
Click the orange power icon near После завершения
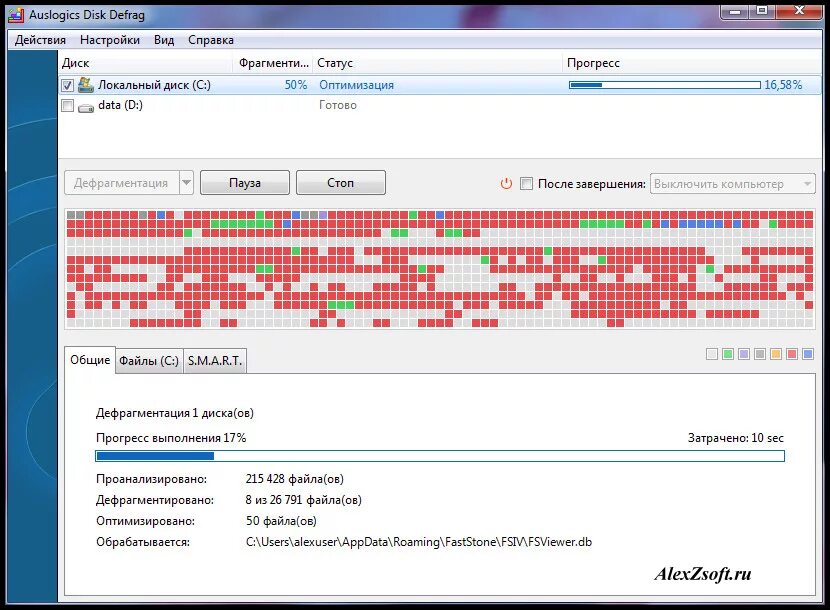[507, 184]
